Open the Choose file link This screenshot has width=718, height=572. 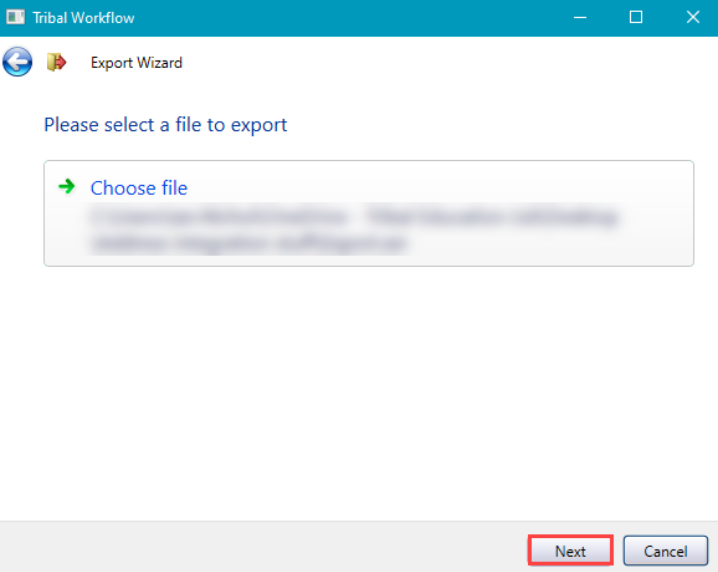coord(139,188)
